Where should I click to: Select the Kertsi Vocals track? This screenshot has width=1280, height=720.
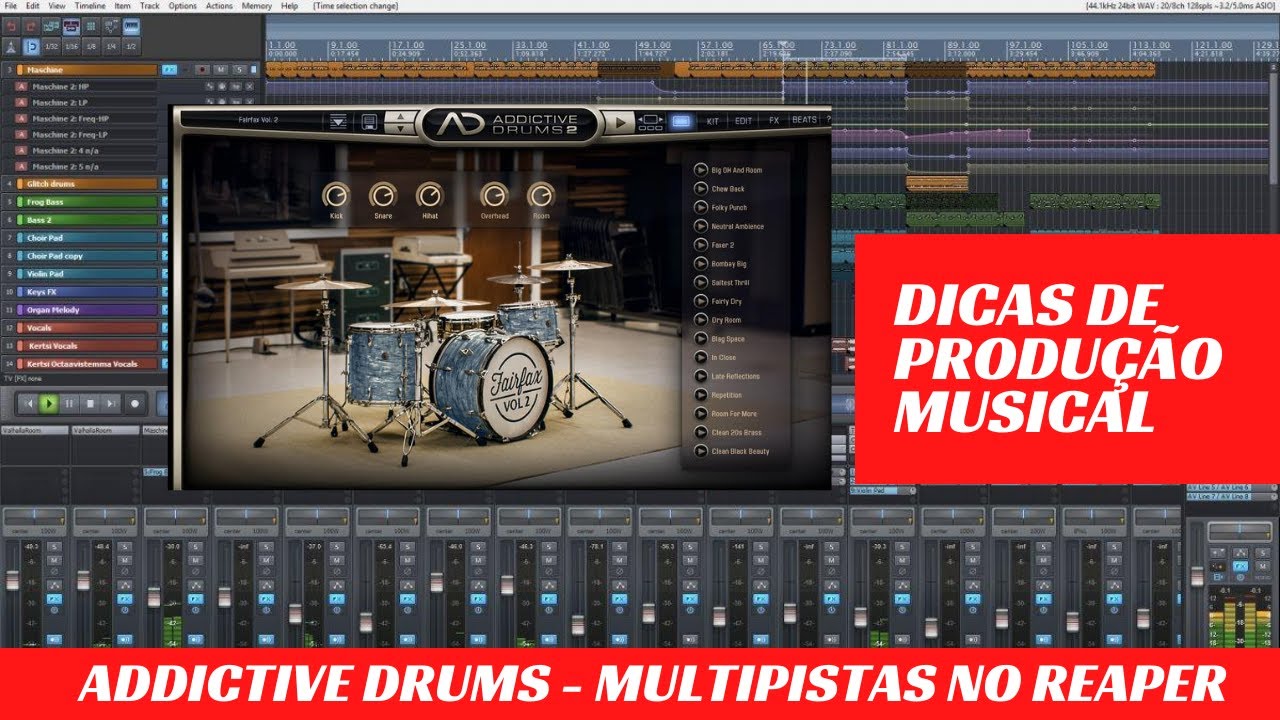coord(86,346)
